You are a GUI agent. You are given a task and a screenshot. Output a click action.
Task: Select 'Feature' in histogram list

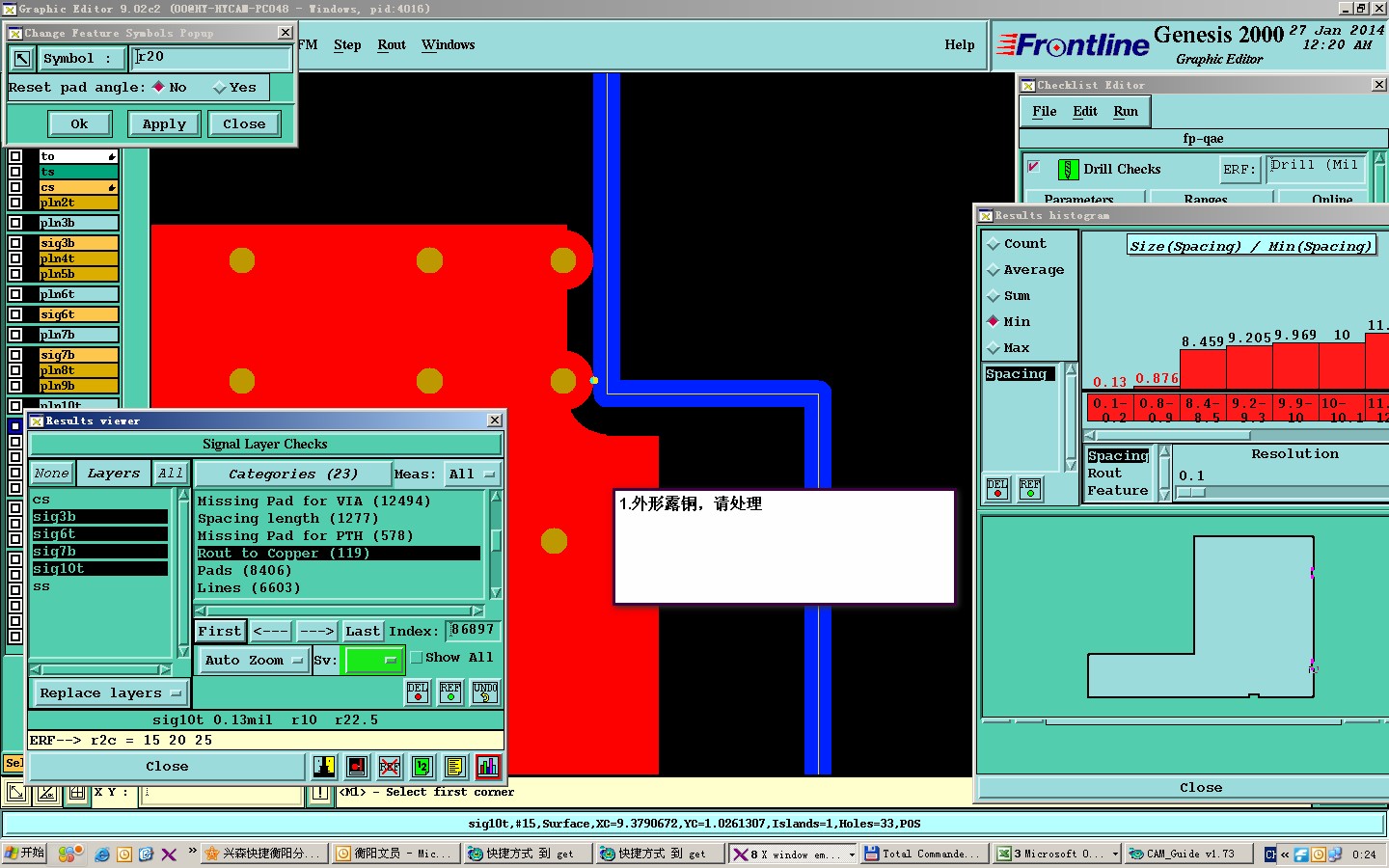1118,491
